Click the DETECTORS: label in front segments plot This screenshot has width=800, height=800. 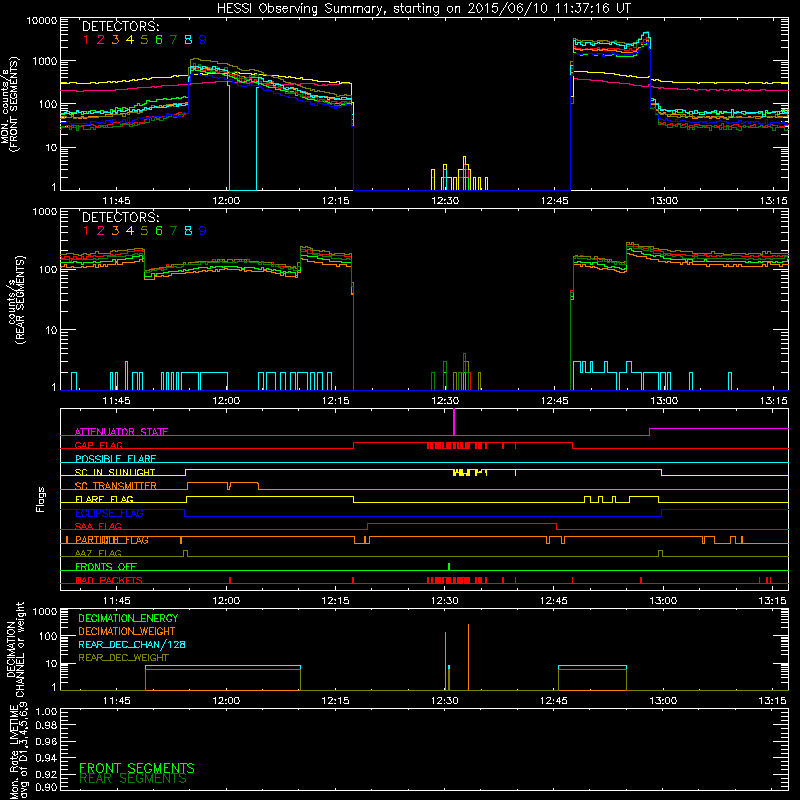pos(120,26)
